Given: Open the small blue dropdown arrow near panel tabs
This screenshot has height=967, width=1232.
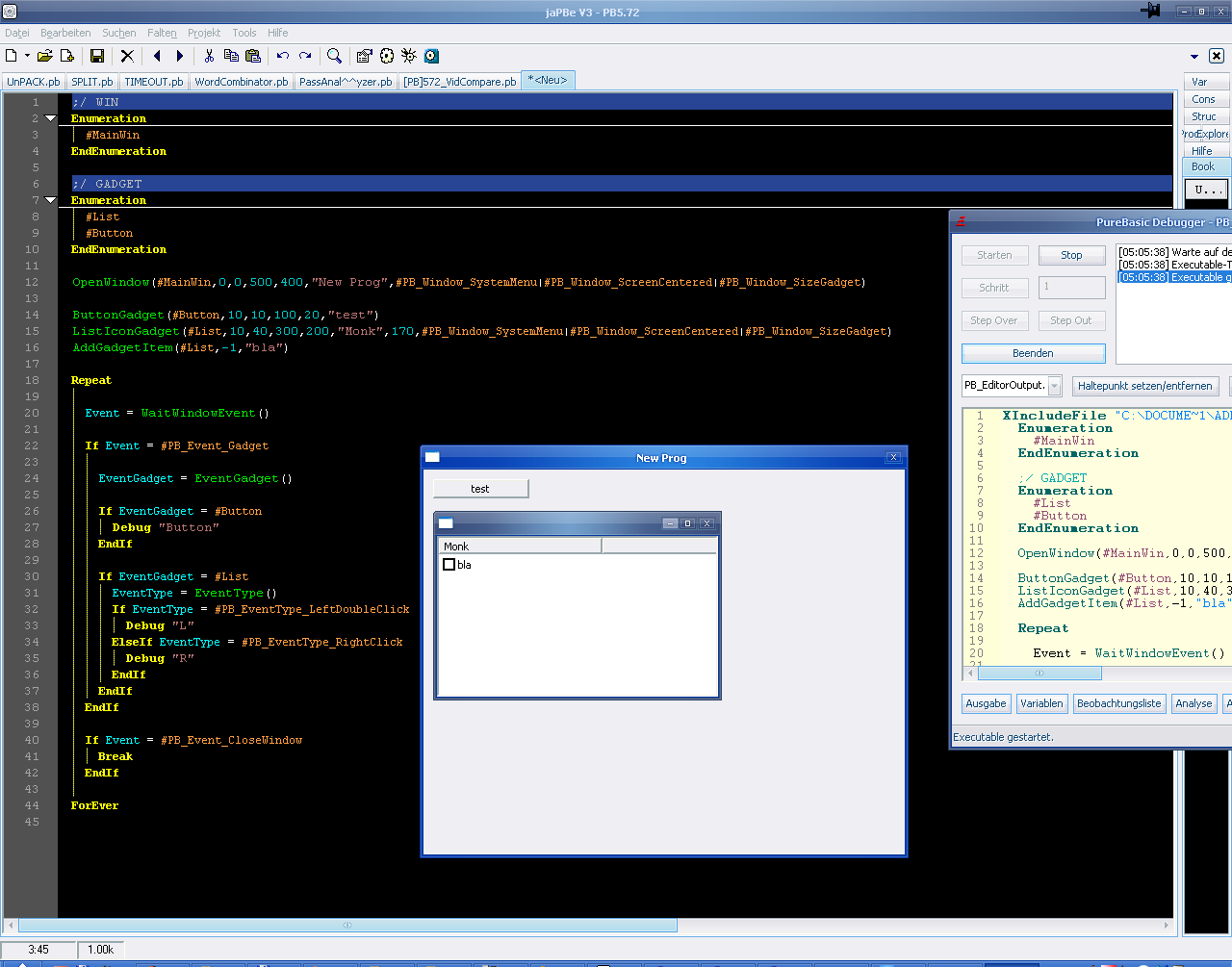Looking at the screenshot, I should tap(1194, 57).
